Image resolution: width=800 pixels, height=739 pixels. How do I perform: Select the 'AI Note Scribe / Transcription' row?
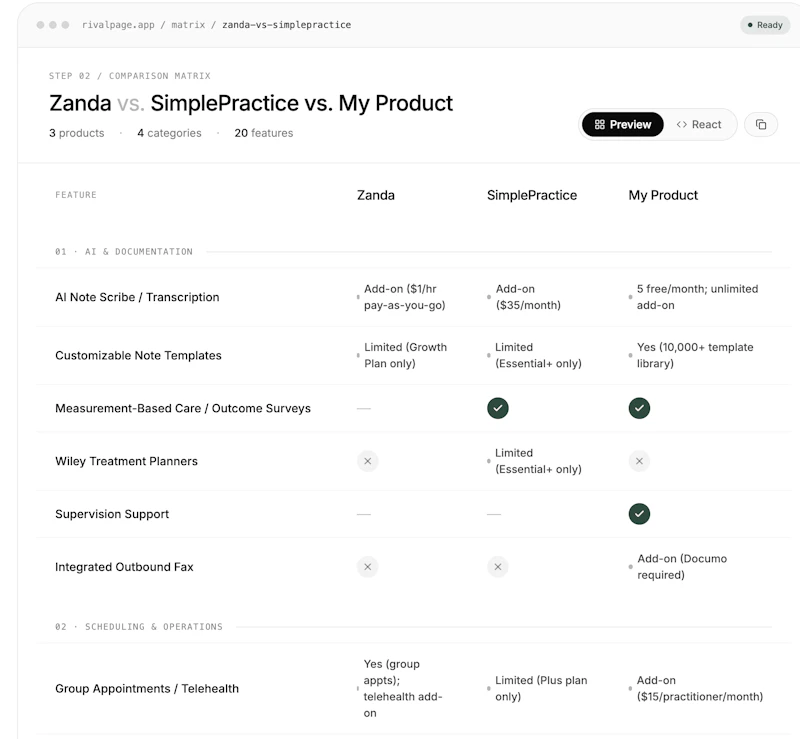coord(413,297)
